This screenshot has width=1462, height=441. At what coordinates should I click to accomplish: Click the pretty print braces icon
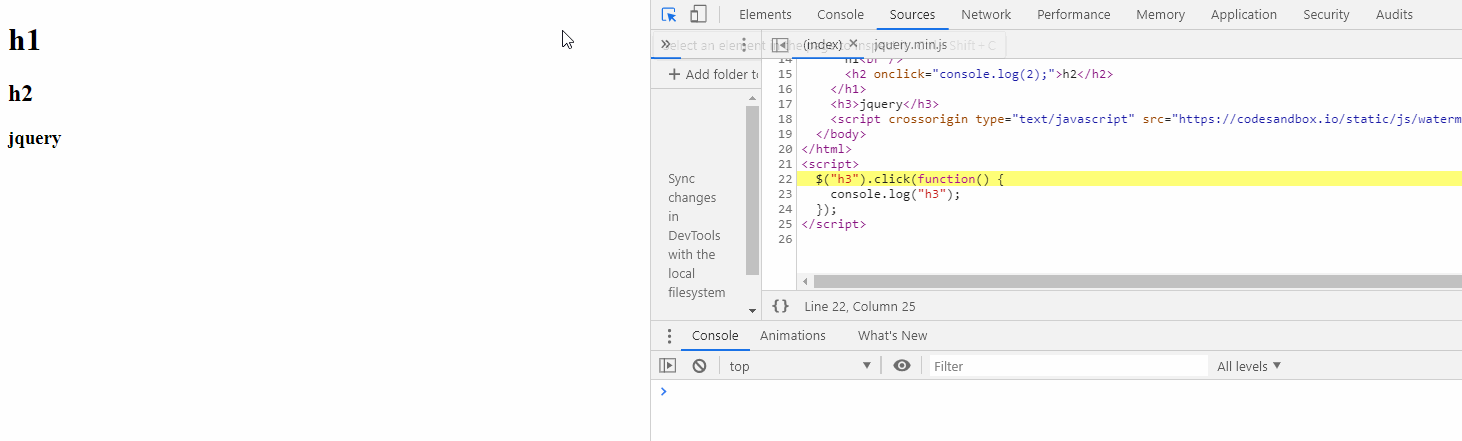pos(781,306)
